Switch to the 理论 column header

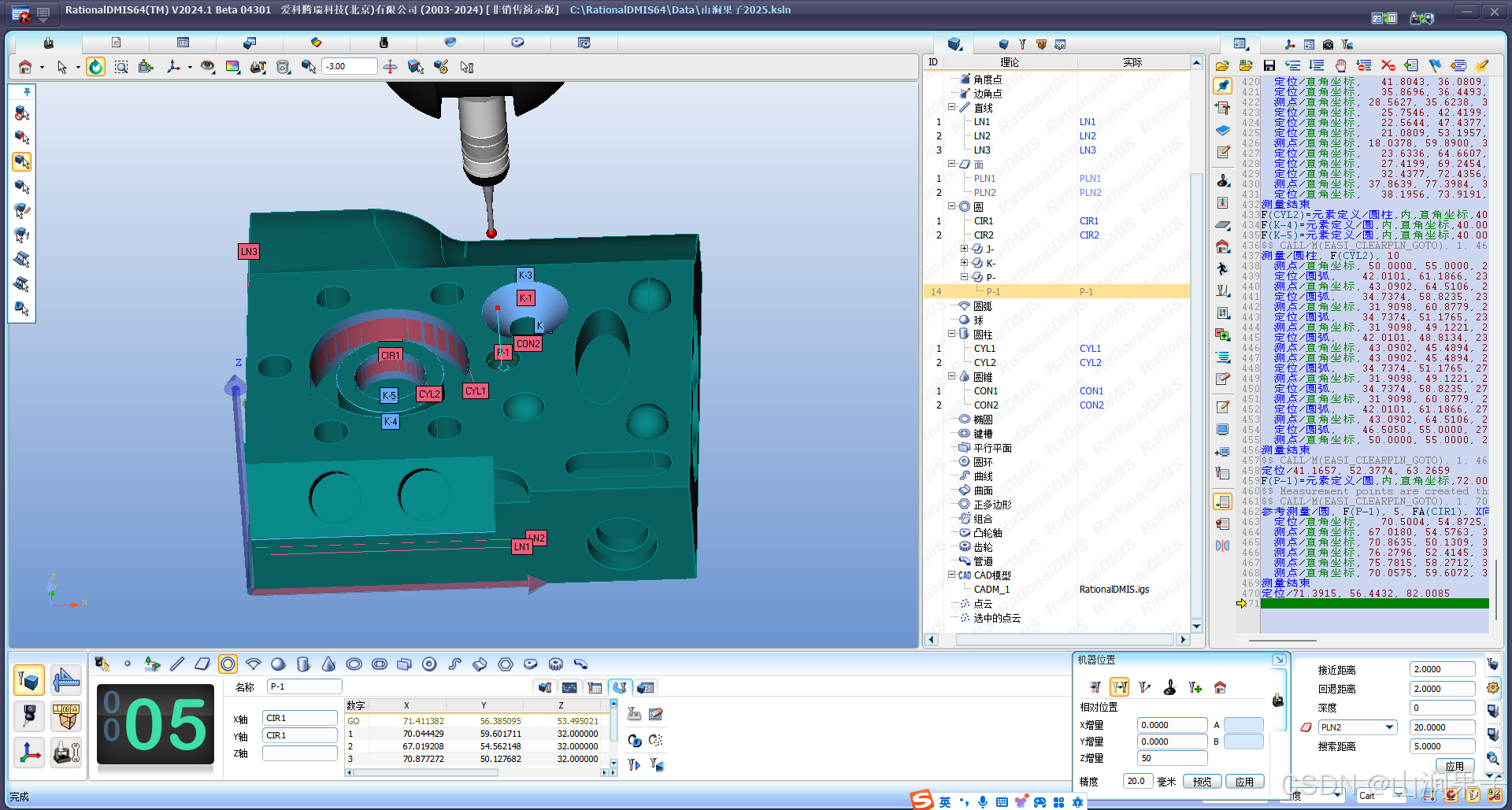point(1010,62)
